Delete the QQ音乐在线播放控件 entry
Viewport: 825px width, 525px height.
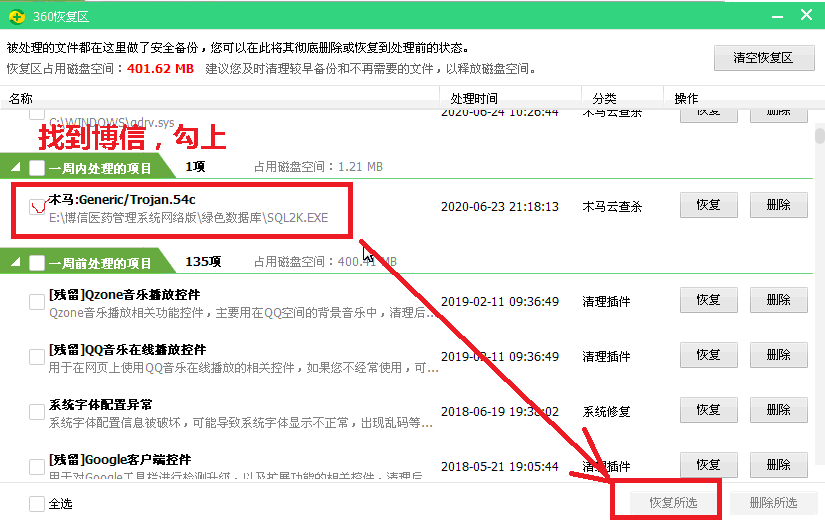[779, 355]
